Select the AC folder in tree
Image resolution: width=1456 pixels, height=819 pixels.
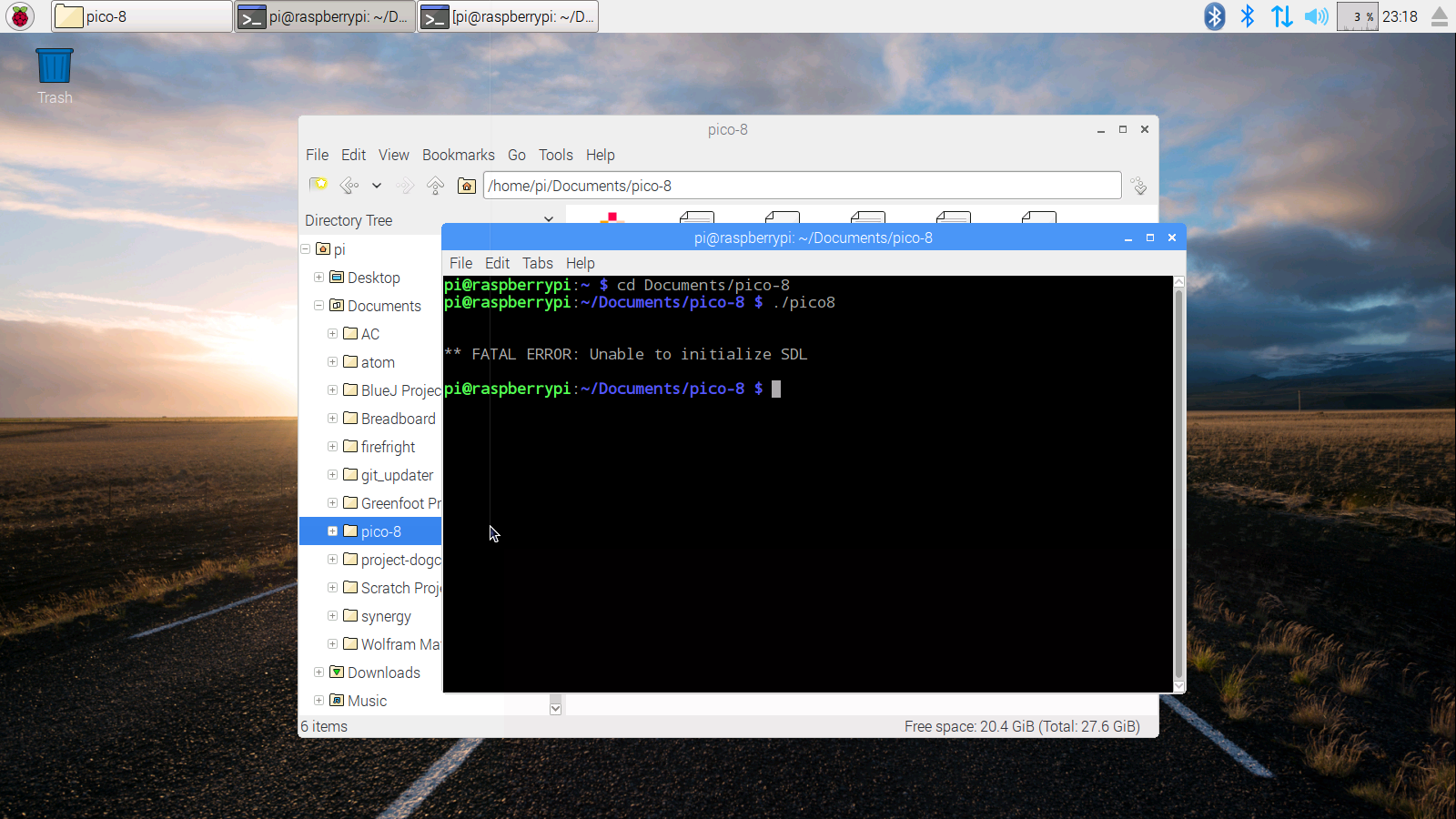click(361, 334)
